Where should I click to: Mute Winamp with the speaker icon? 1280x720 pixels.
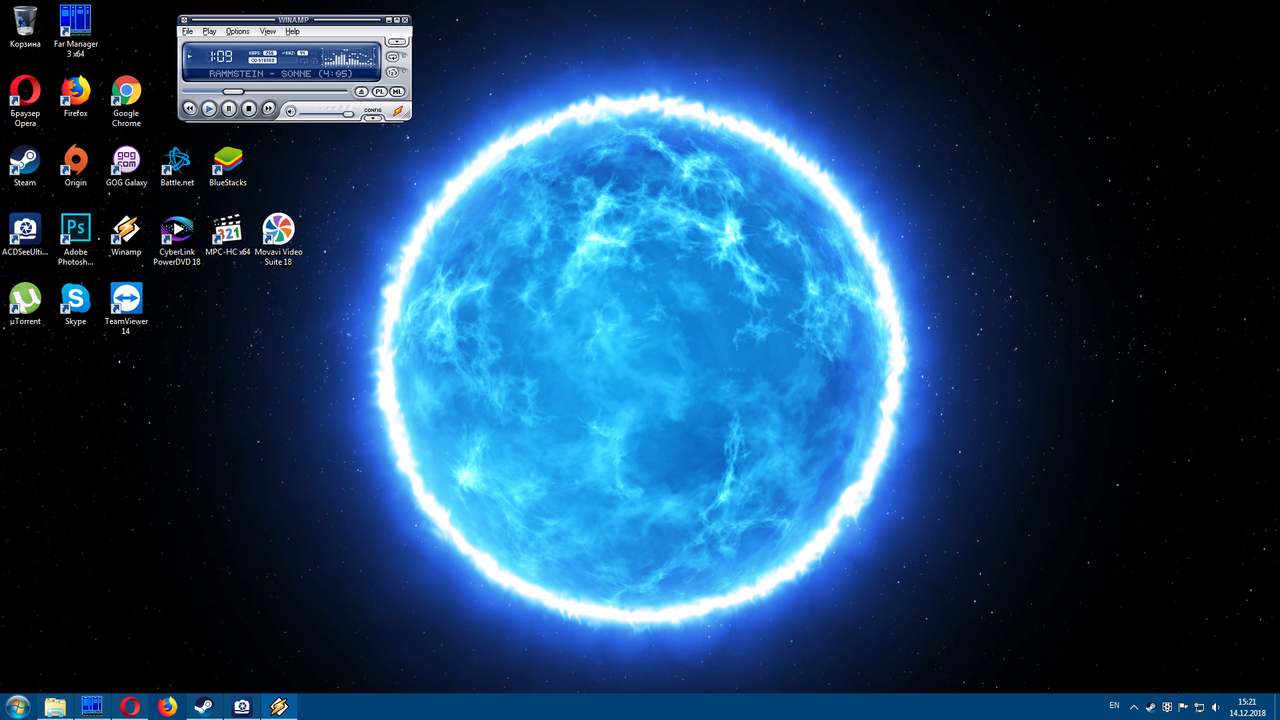(x=291, y=112)
